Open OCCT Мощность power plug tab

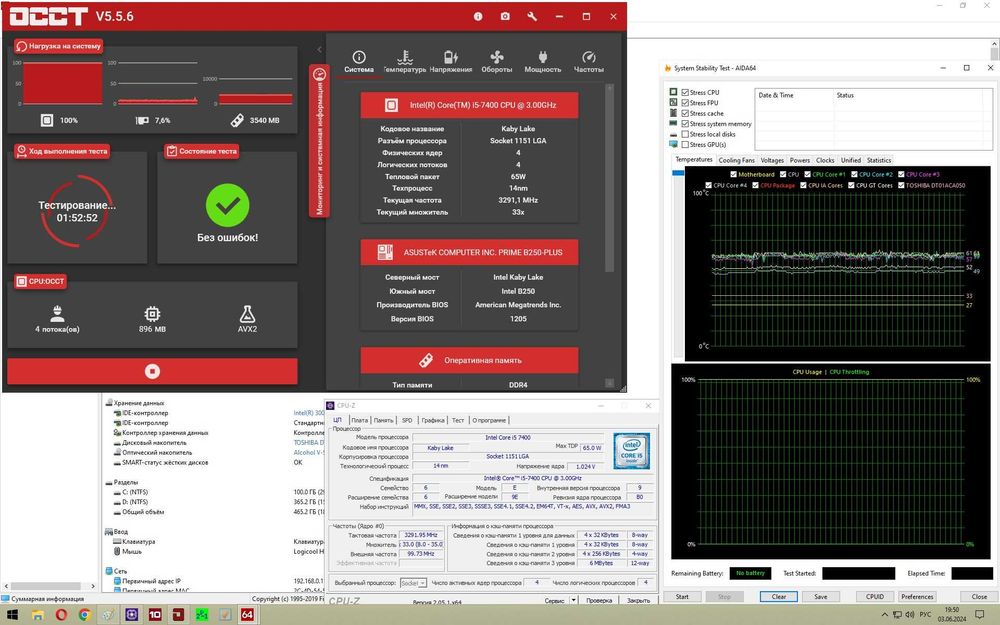(543, 62)
